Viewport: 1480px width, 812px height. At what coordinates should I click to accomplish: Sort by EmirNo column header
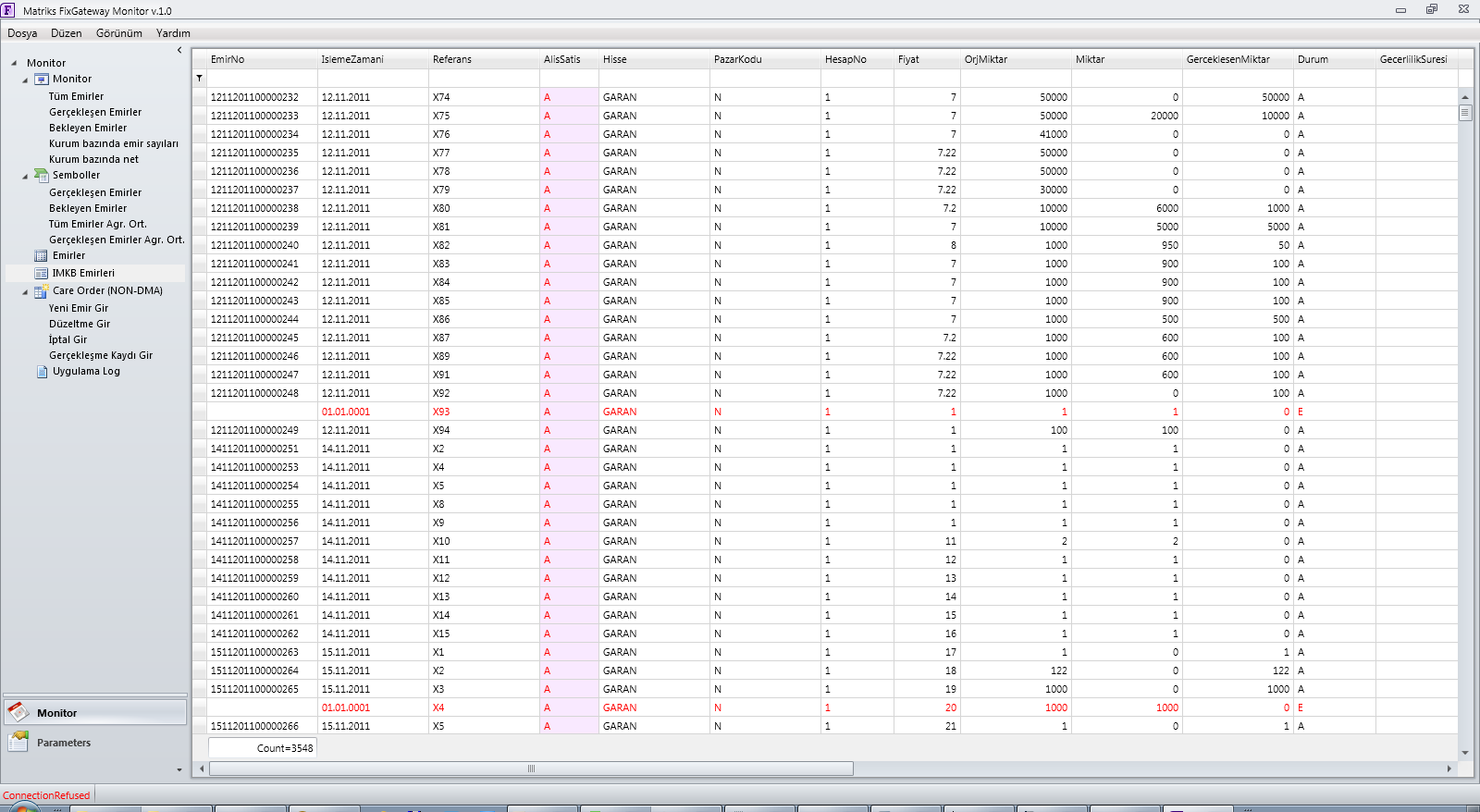262,59
